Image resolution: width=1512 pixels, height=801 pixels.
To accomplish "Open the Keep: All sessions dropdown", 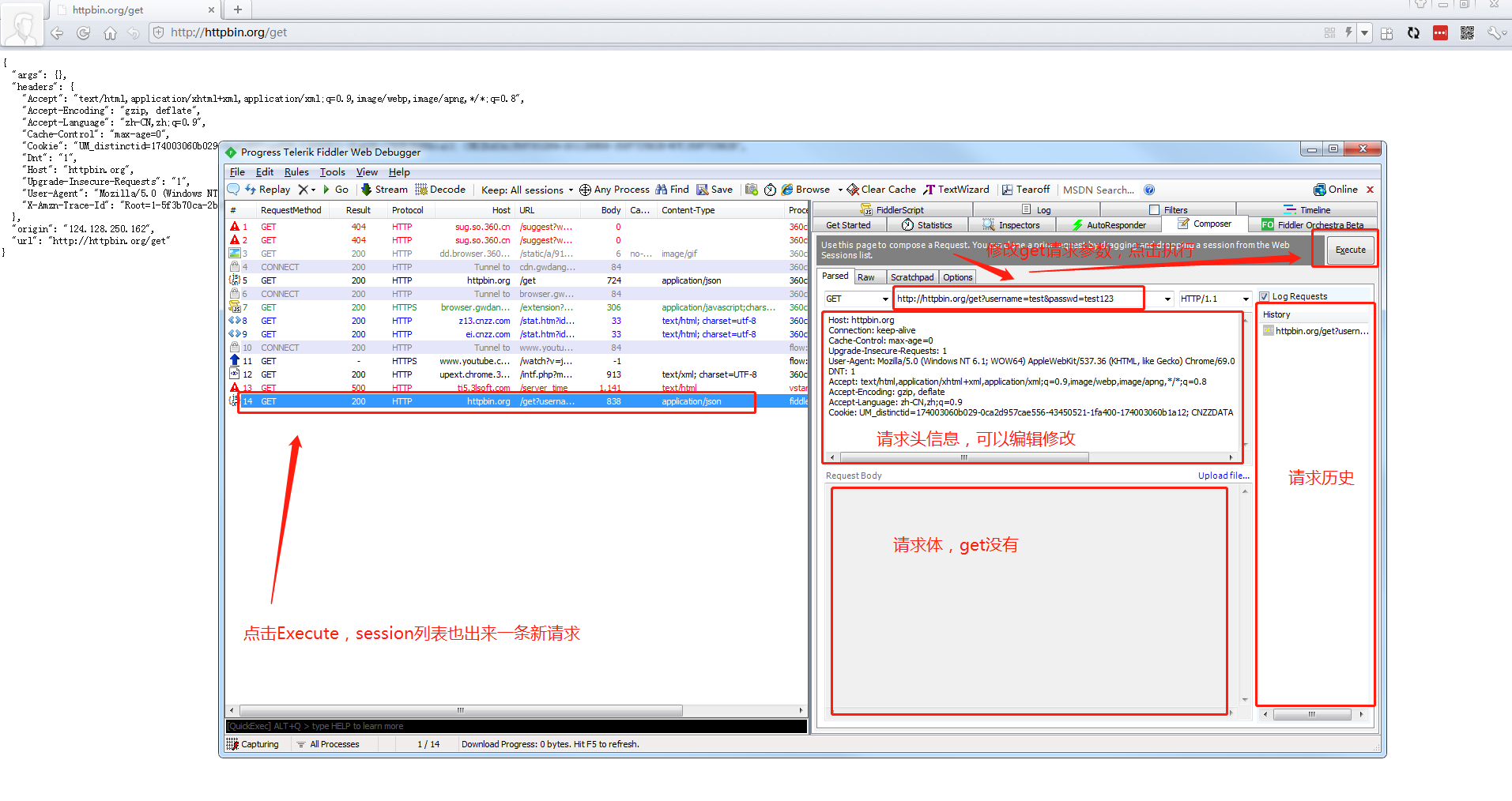I will (526, 190).
